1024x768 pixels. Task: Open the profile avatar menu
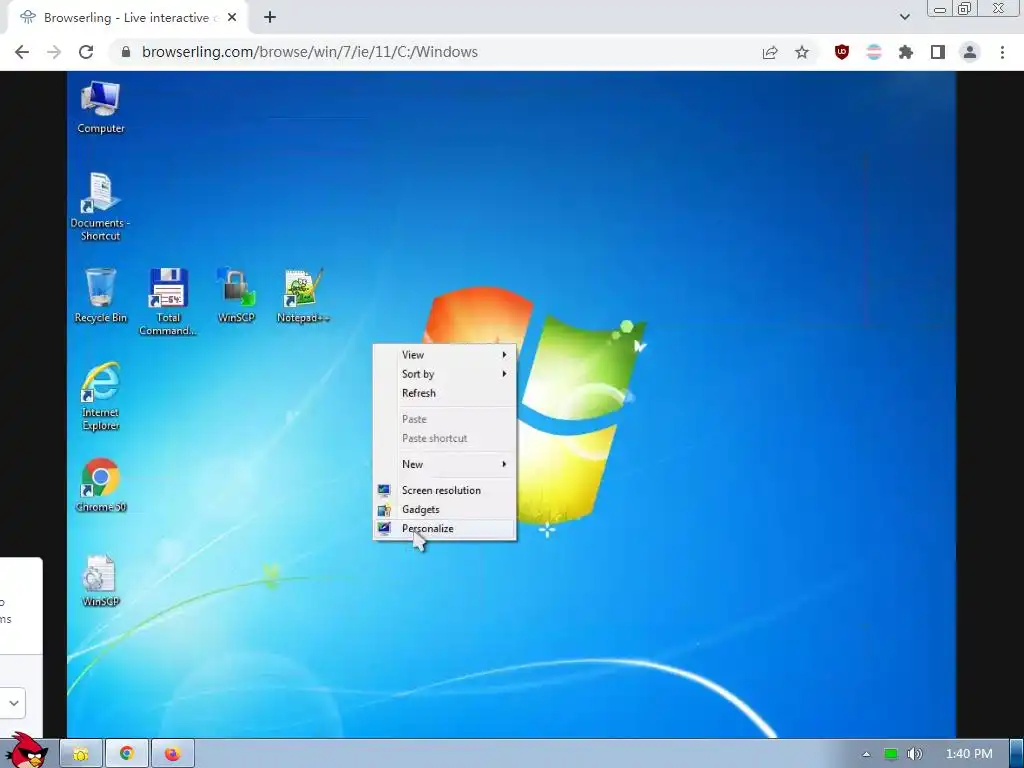point(970,52)
